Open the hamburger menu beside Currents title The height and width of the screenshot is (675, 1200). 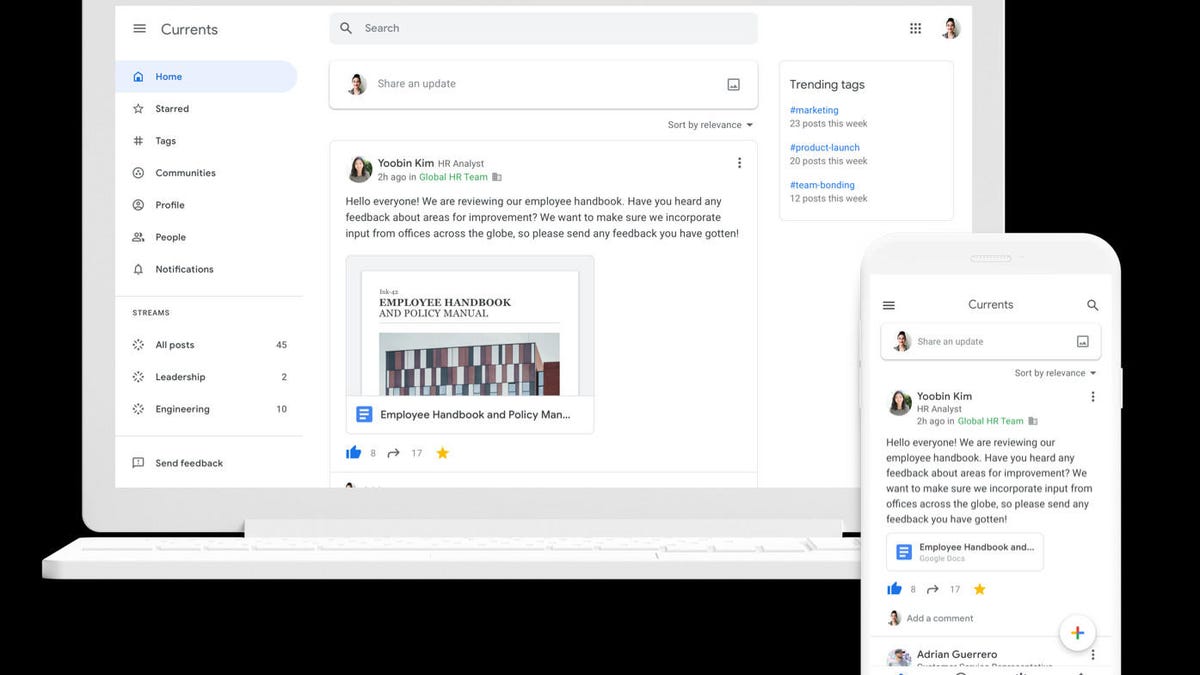[x=139, y=29]
